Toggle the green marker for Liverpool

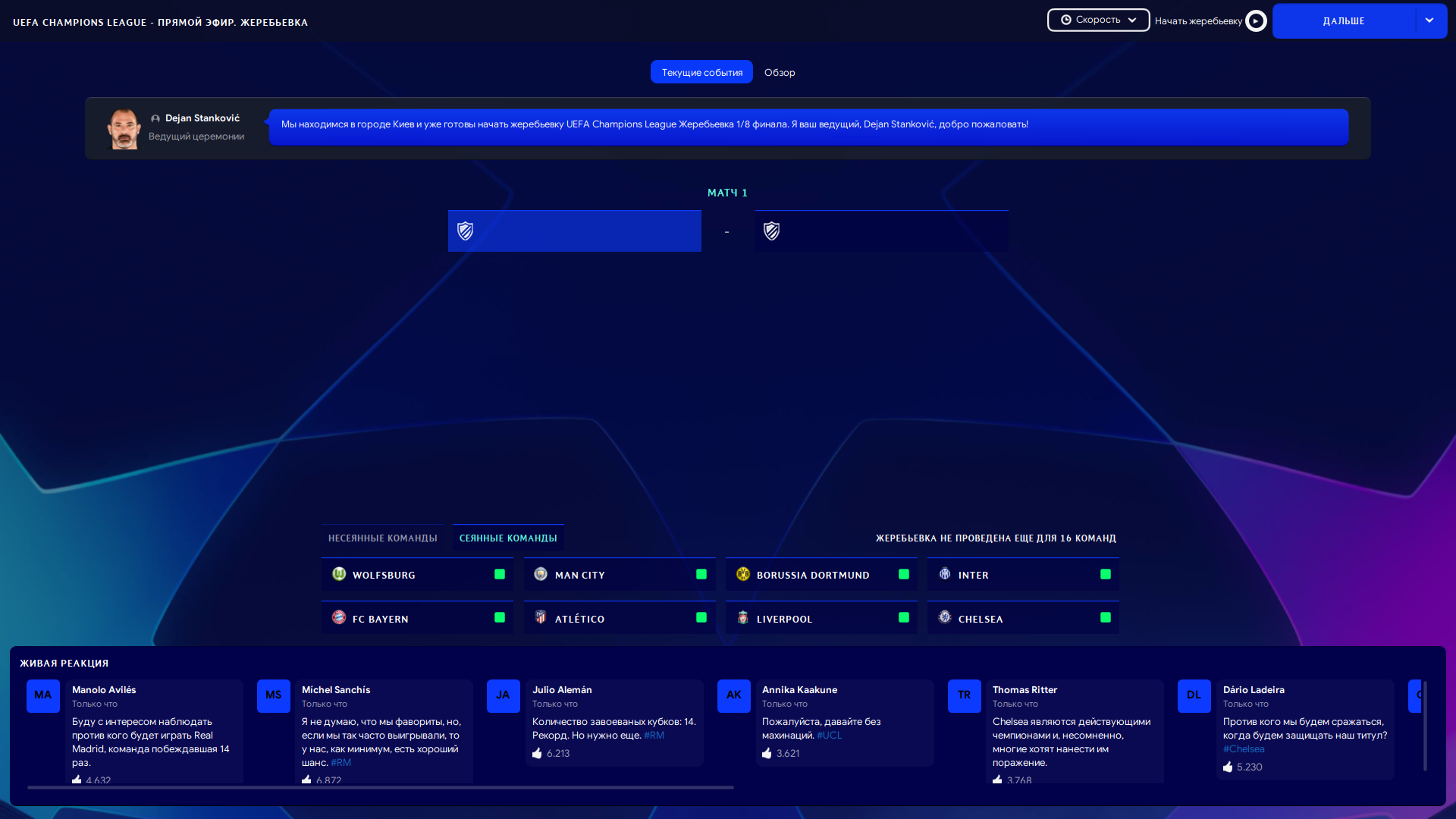click(x=904, y=617)
